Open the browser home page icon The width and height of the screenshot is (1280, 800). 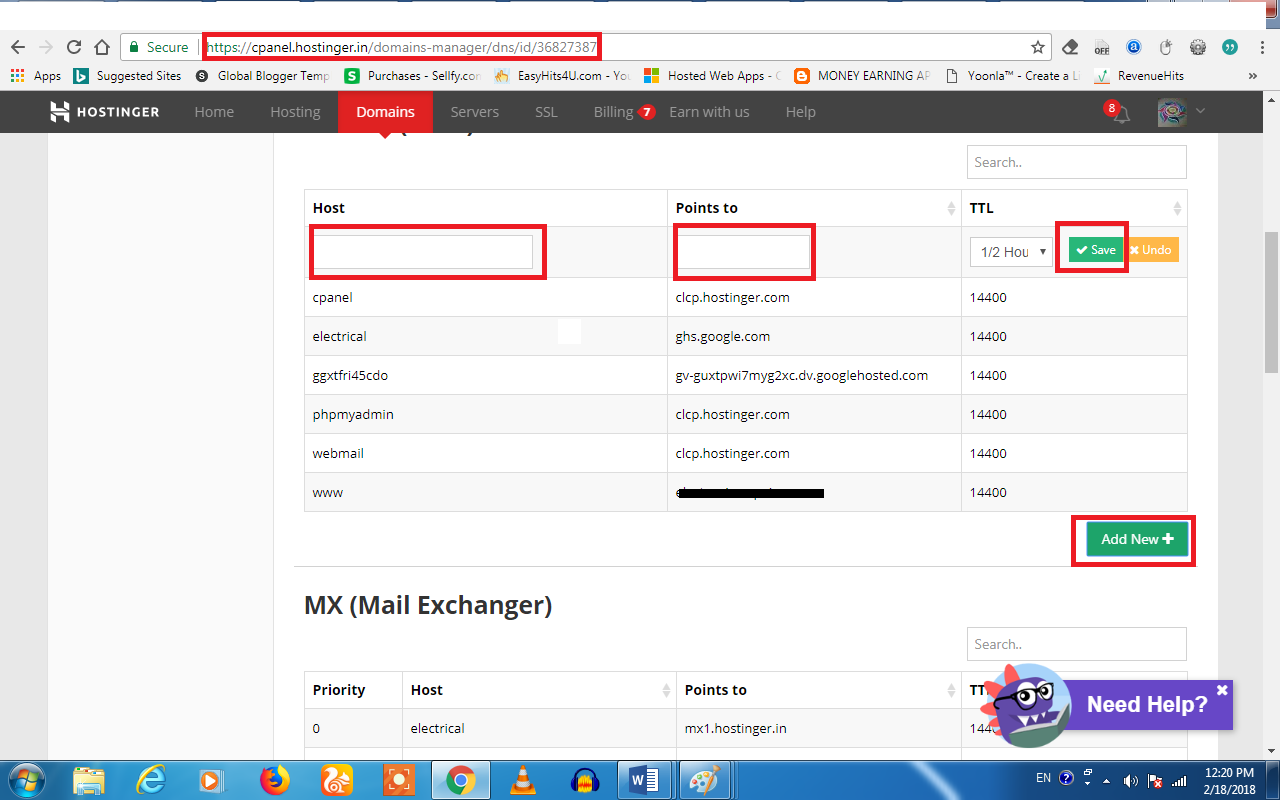tap(101, 47)
